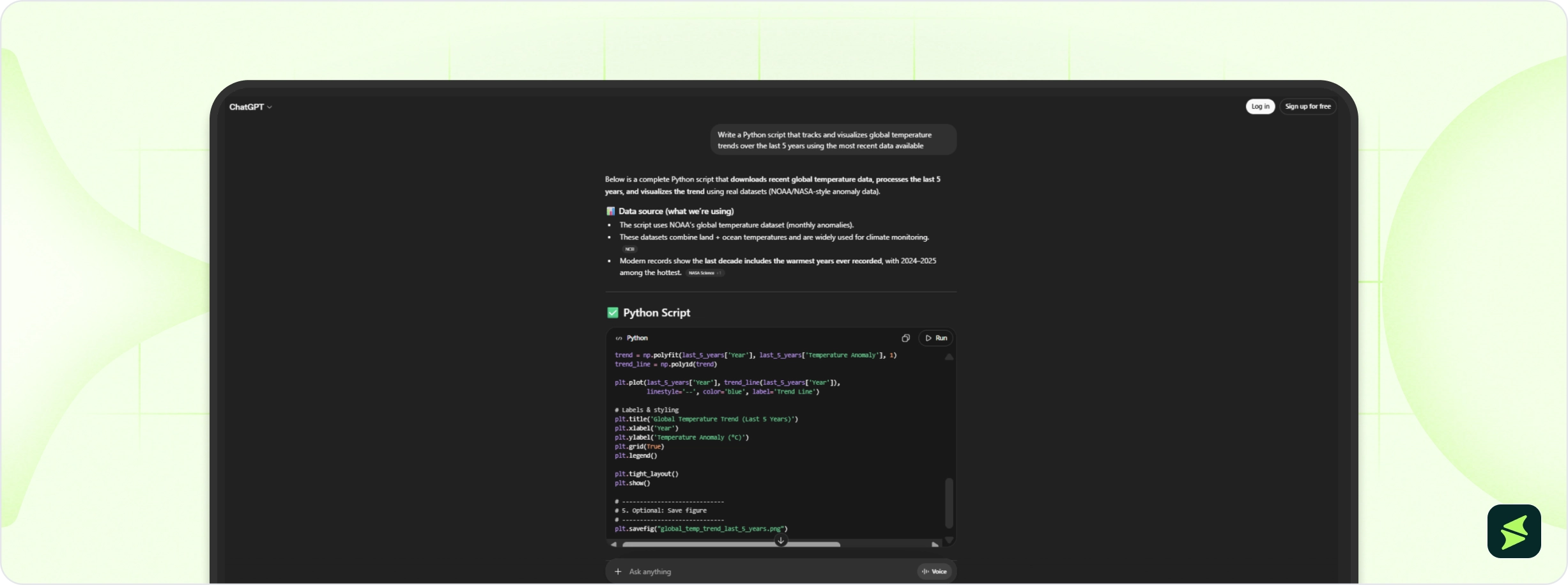Click the Sign up for free button
This screenshot has height=585, width=1568.
(1308, 107)
